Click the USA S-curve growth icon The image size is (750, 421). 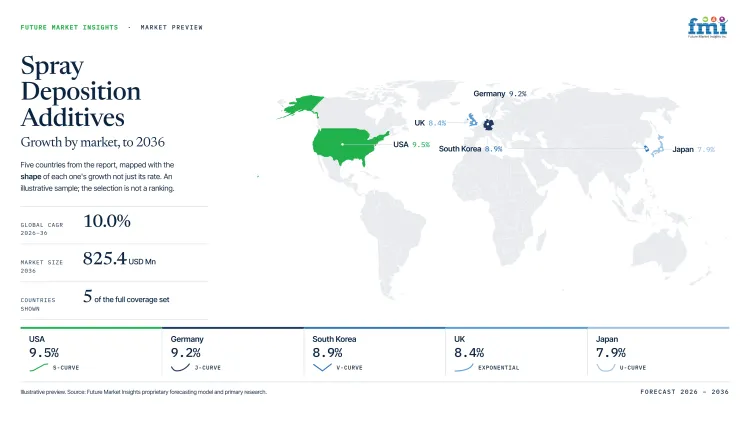point(39,367)
